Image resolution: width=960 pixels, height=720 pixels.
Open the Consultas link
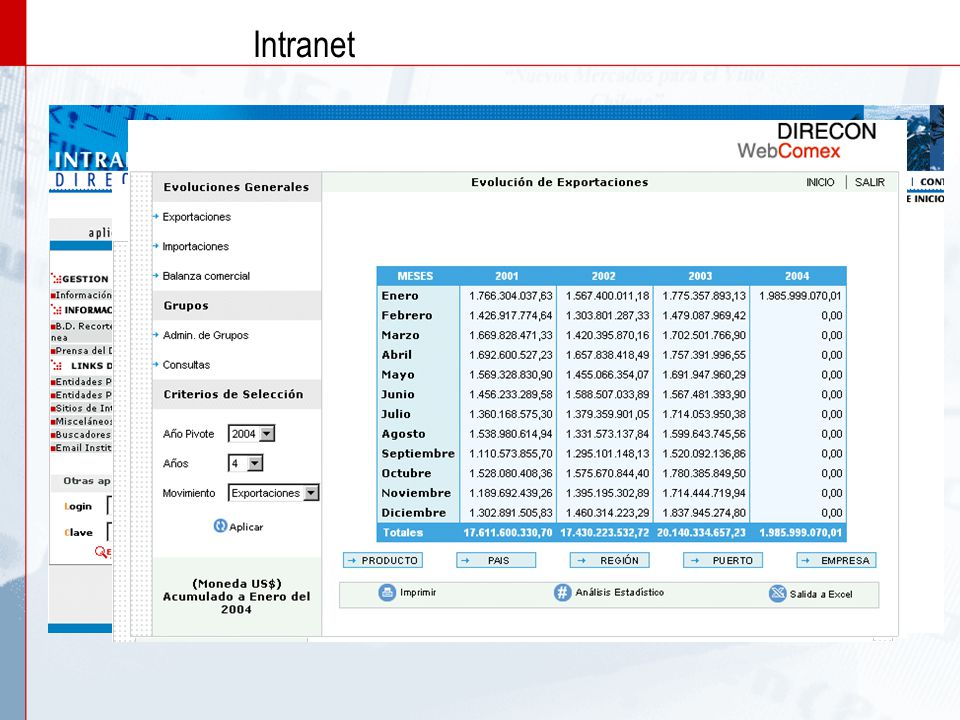point(186,365)
